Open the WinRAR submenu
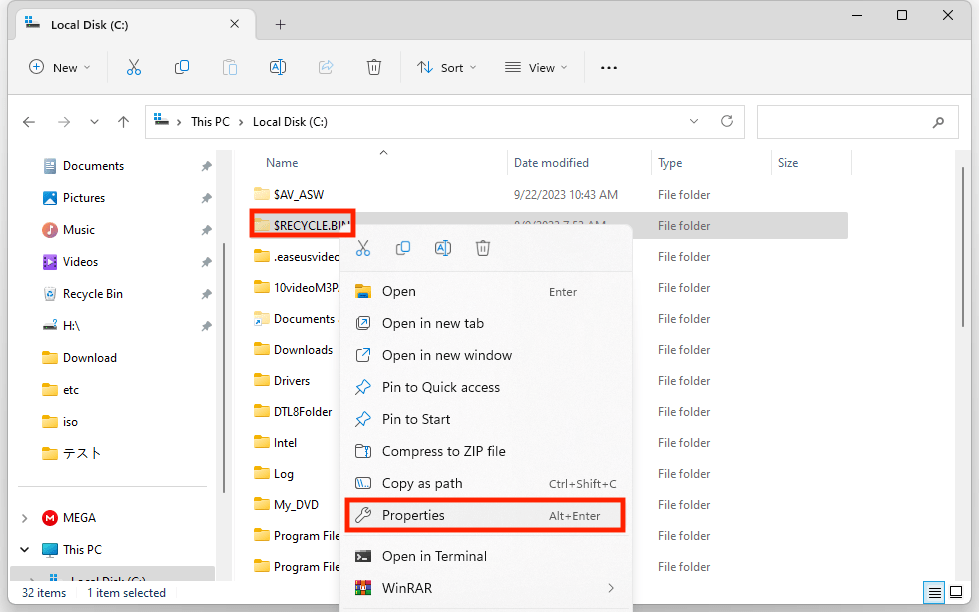 click(x=484, y=588)
